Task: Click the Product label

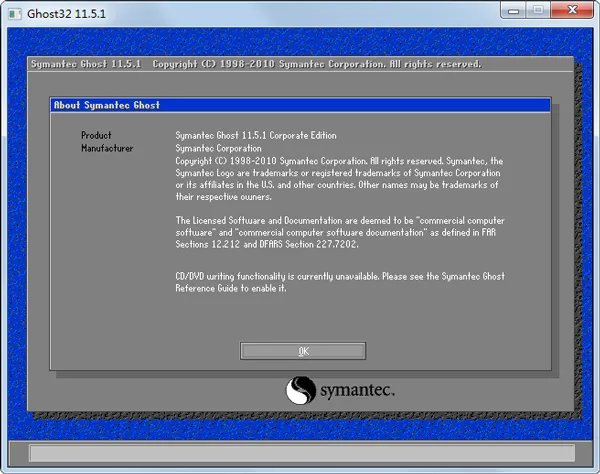Action: pyautogui.click(x=96, y=135)
